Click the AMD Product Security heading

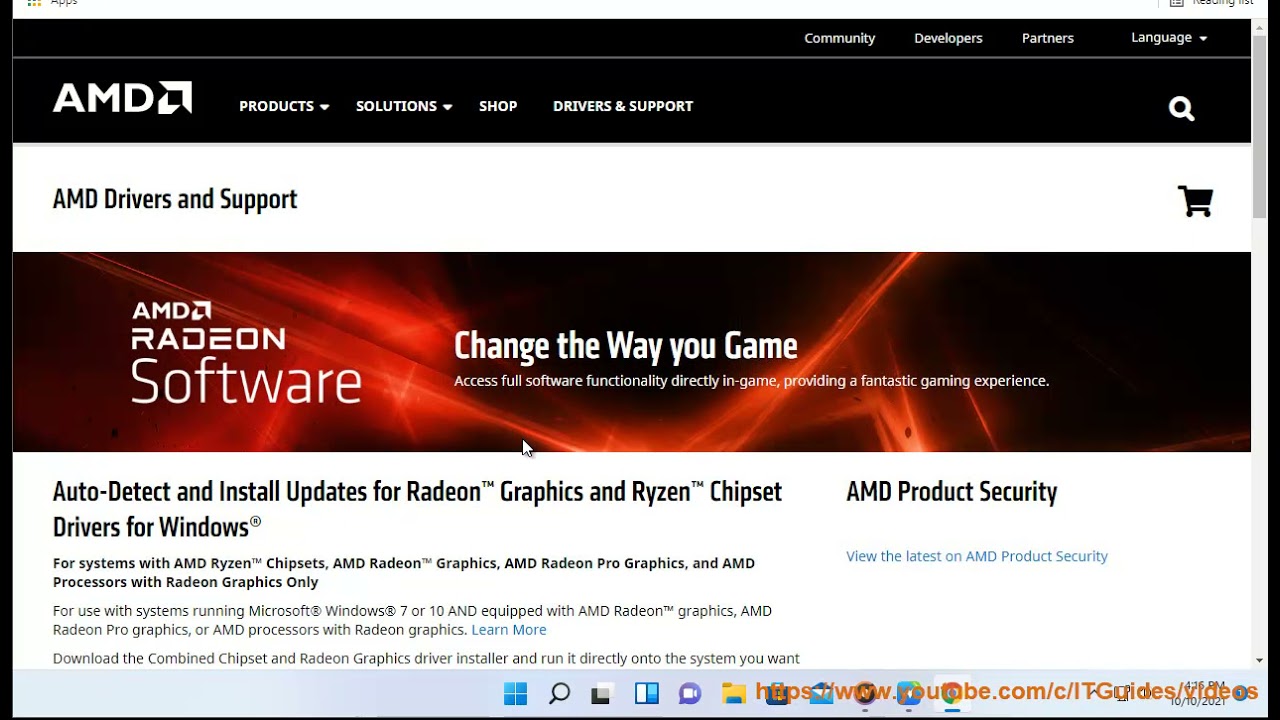tap(951, 492)
